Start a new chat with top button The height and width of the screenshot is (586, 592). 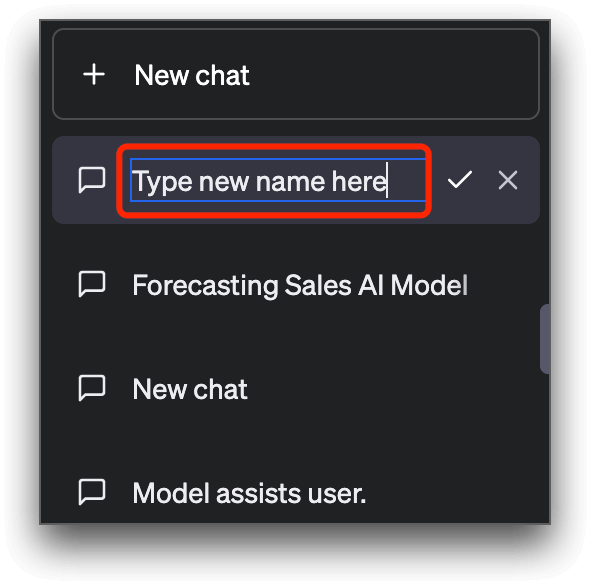(x=296, y=74)
